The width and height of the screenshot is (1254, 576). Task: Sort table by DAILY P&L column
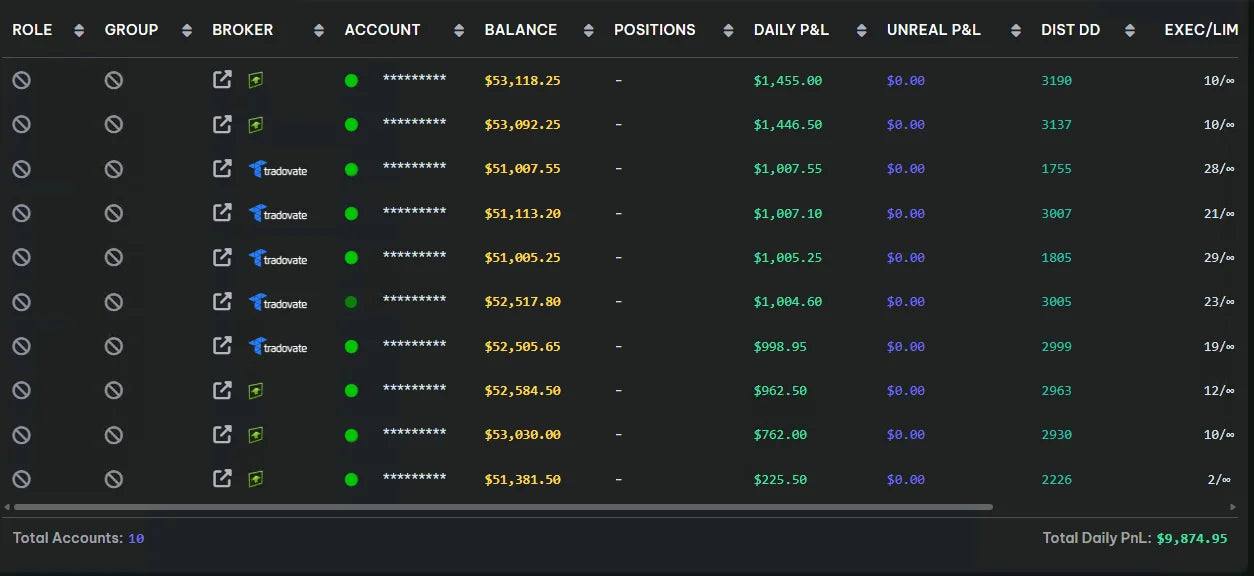pyautogui.click(x=860, y=31)
